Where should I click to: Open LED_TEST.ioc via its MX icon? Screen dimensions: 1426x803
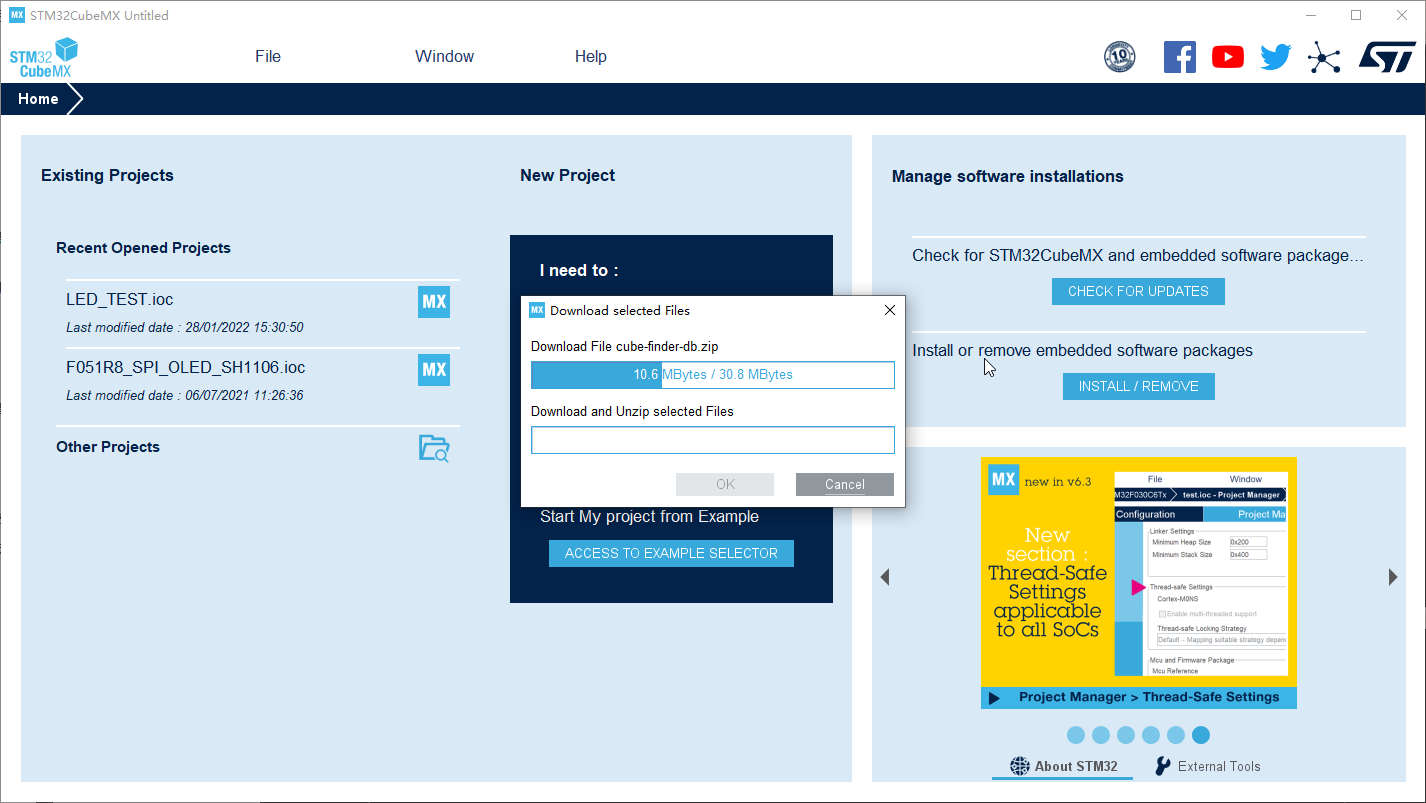[434, 302]
